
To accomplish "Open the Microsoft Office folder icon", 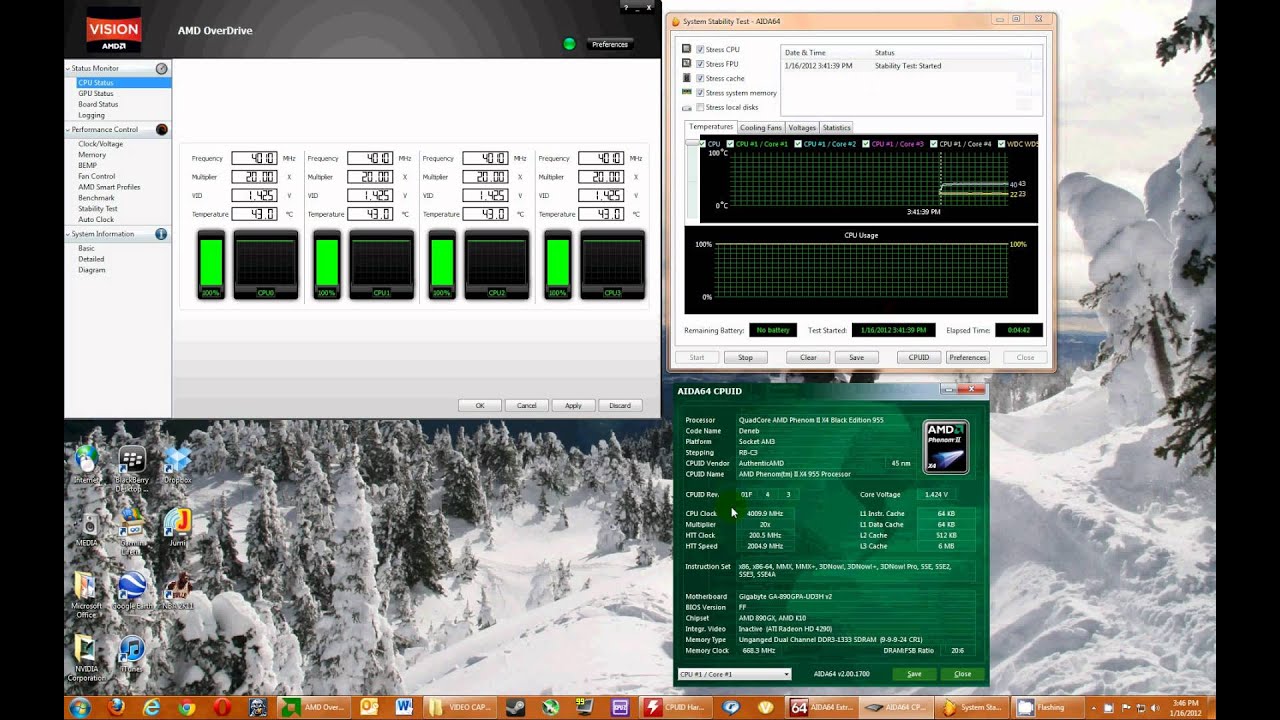I will [x=87, y=595].
